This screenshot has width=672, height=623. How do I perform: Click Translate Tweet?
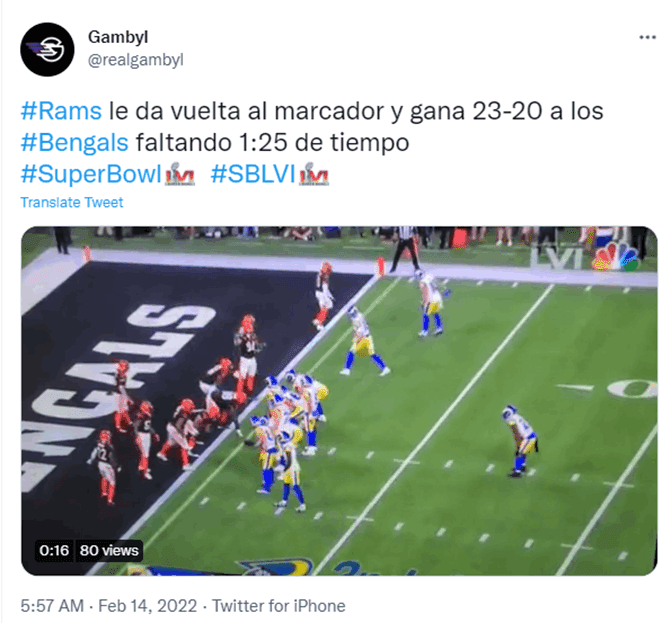click(72, 202)
